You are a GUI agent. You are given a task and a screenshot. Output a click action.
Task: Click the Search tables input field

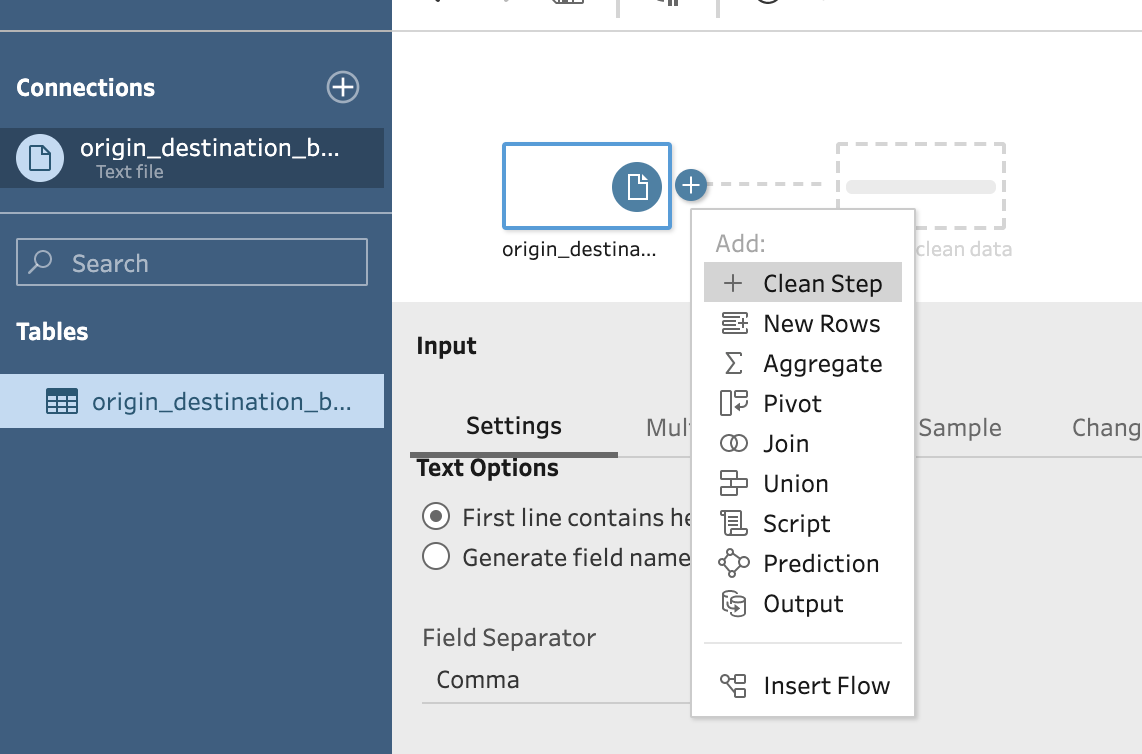click(x=192, y=263)
